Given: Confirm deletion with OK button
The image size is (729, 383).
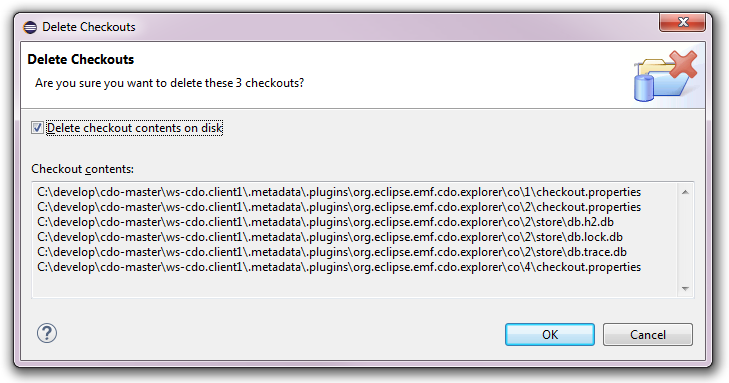Looking at the screenshot, I should (x=550, y=335).
